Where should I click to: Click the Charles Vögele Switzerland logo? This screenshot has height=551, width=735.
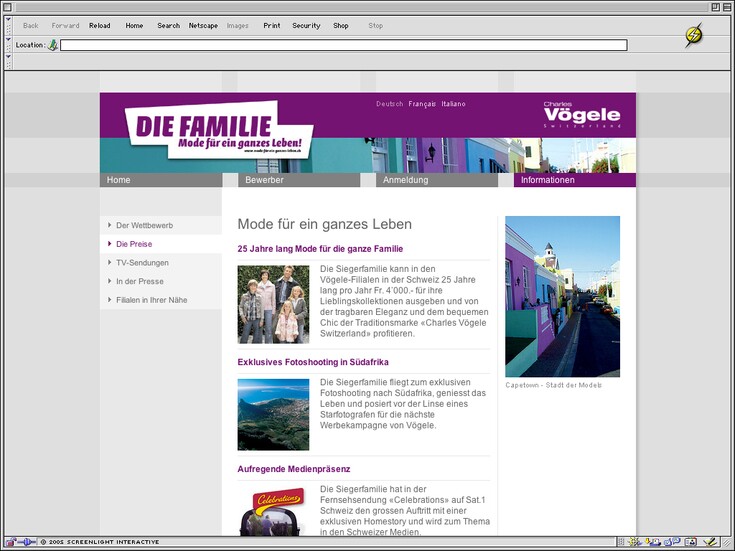[582, 114]
